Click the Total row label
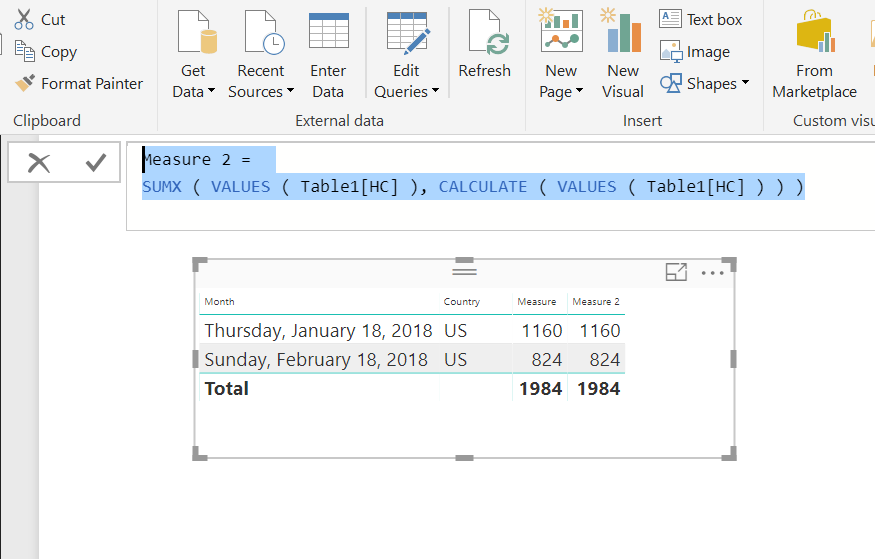875x559 pixels. click(x=227, y=388)
